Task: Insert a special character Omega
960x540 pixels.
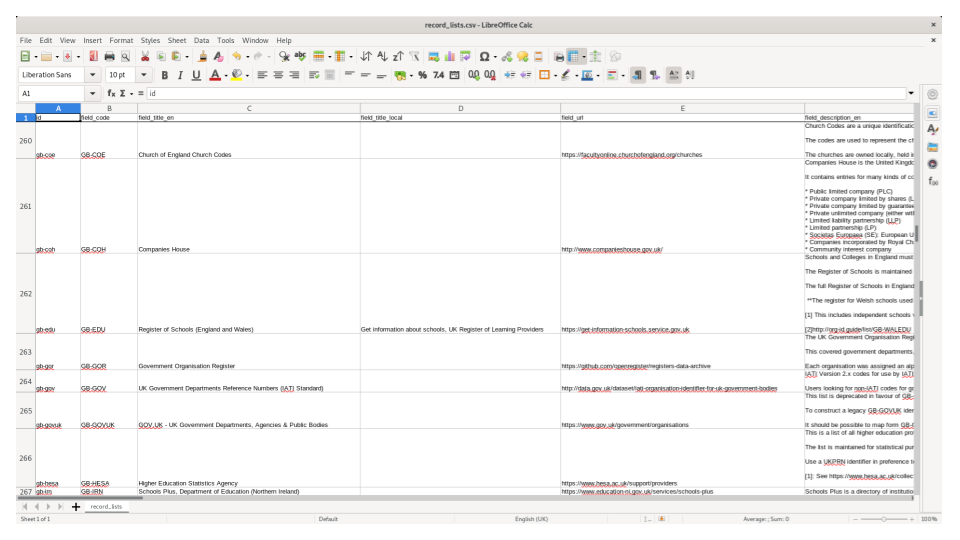Action: coord(484,56)
